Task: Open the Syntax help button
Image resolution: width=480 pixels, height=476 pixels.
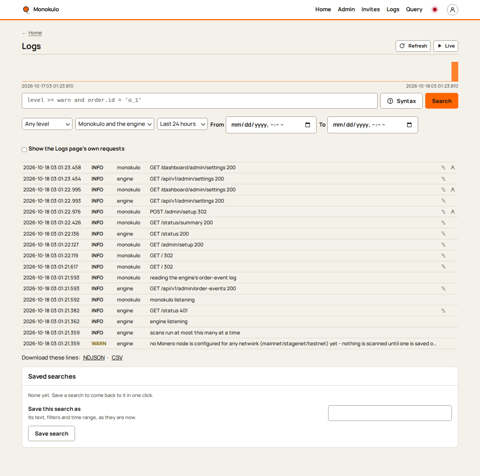Action: click(401, 101)
